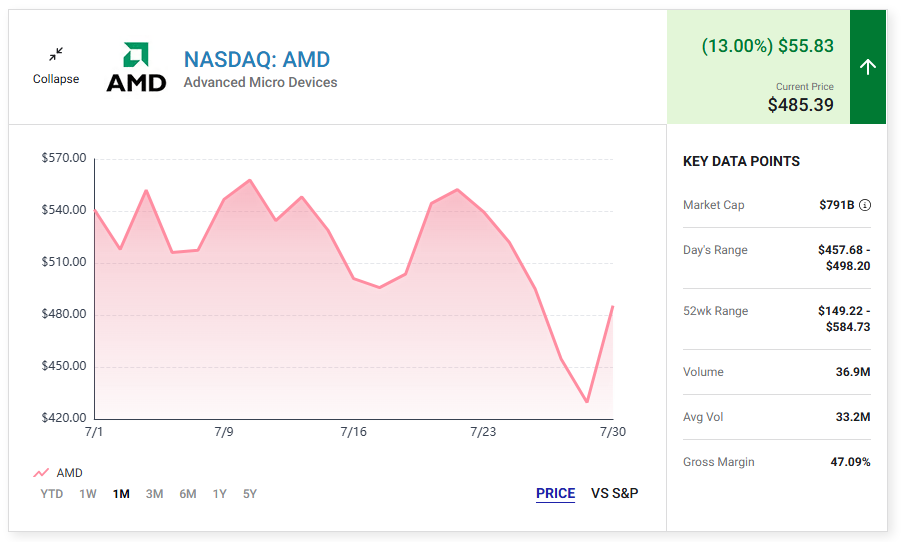901x542 pixels.
Task: Click the 7/16 x-axis date label
Action: click(x=353, y=432)
